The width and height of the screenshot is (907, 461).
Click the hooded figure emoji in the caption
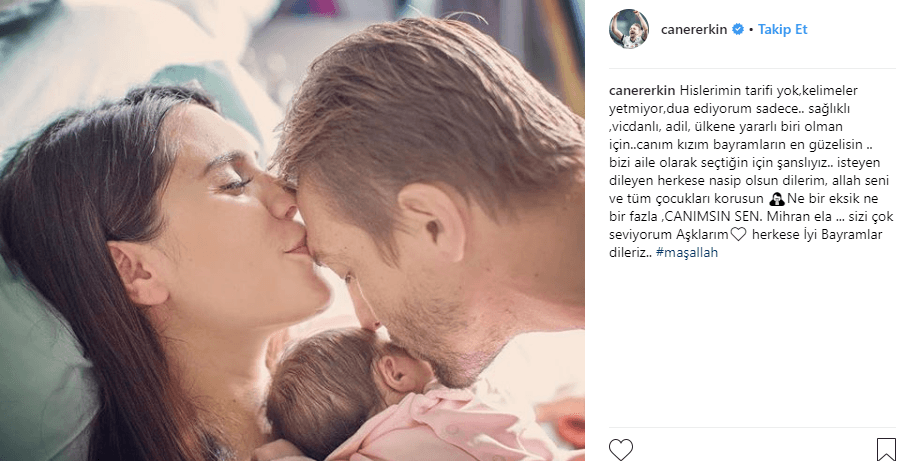click(x=776, y=199)
